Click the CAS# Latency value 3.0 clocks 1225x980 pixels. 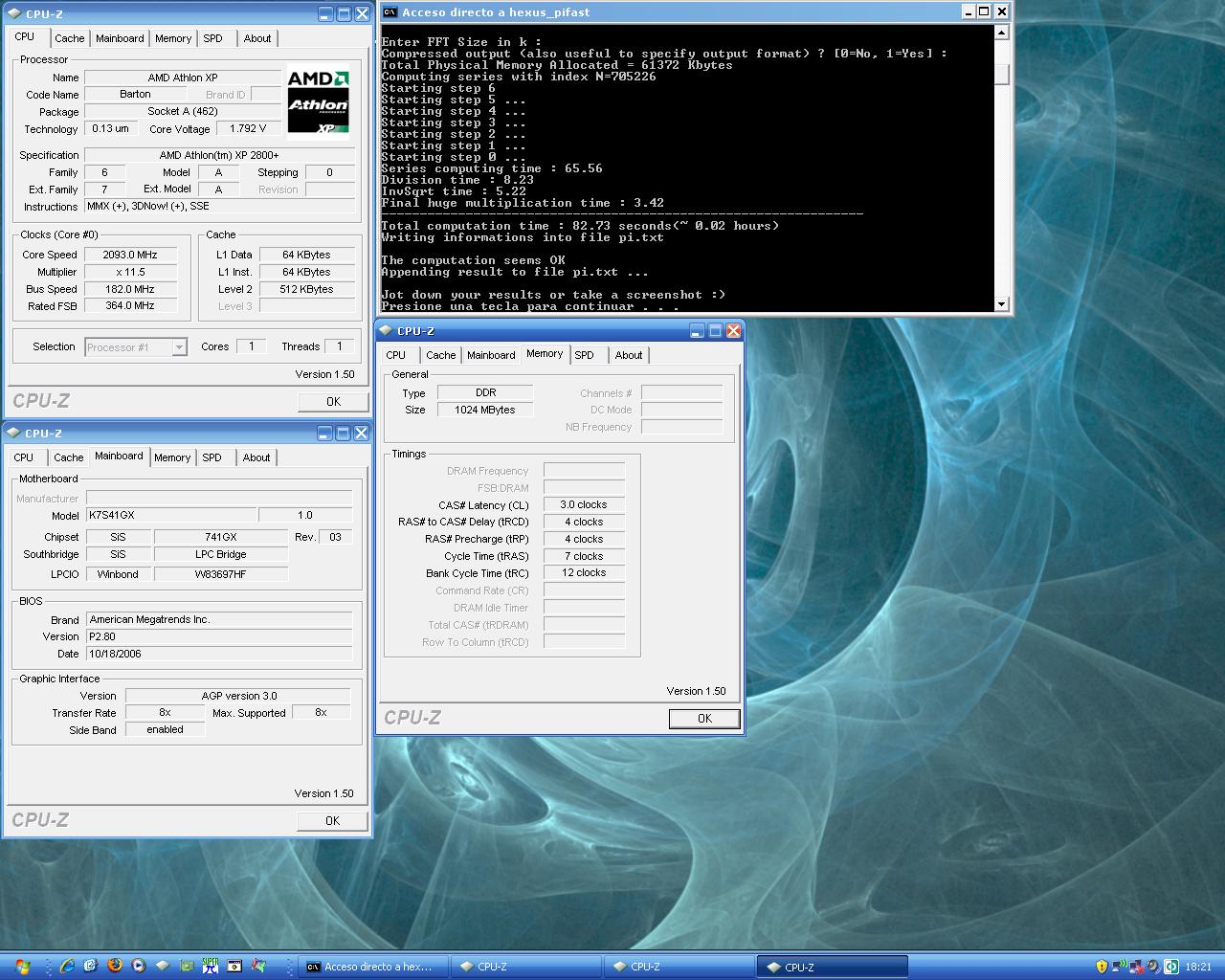click(584, 504)
